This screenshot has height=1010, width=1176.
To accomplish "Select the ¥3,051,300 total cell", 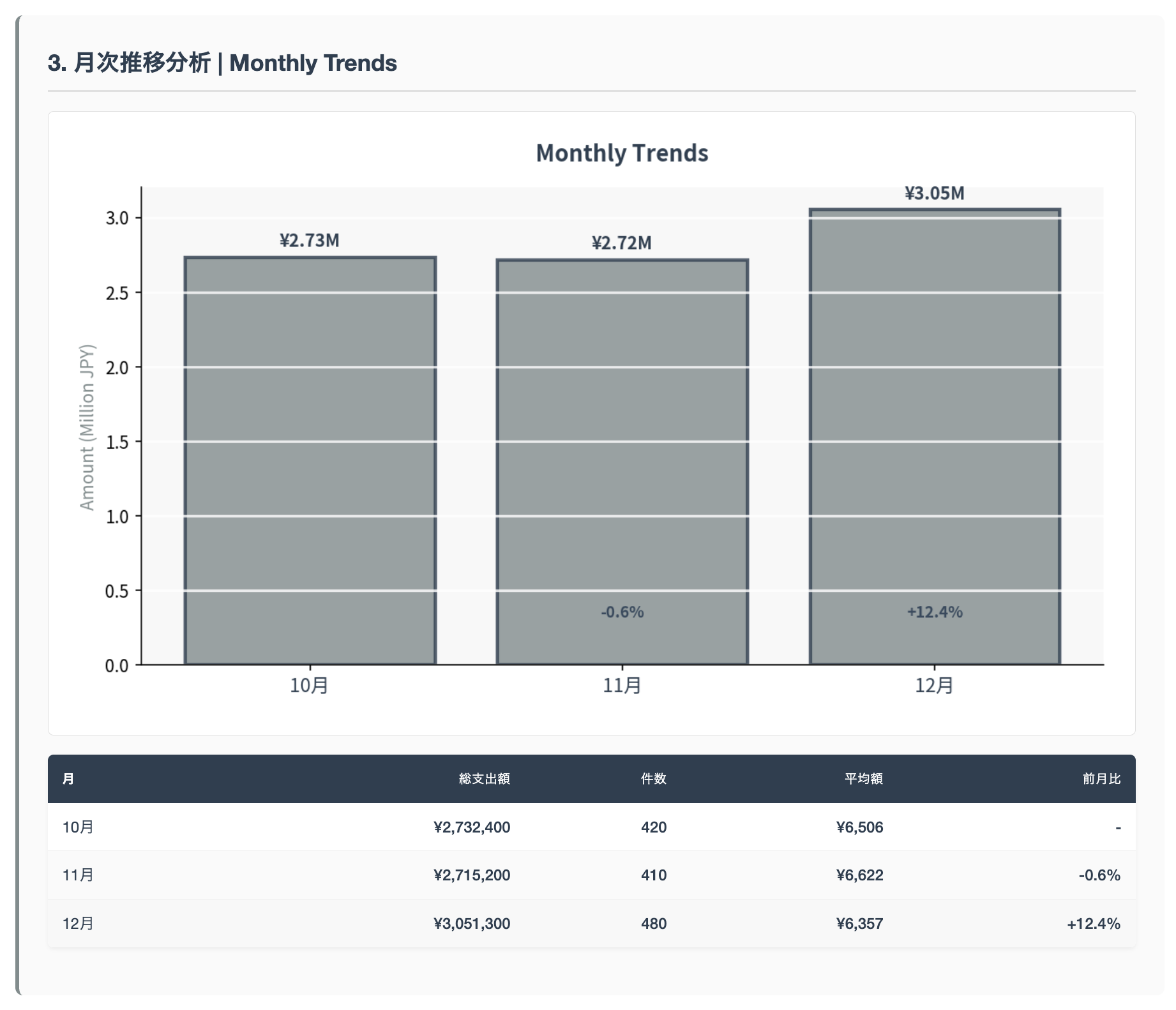I will [472, 924].
